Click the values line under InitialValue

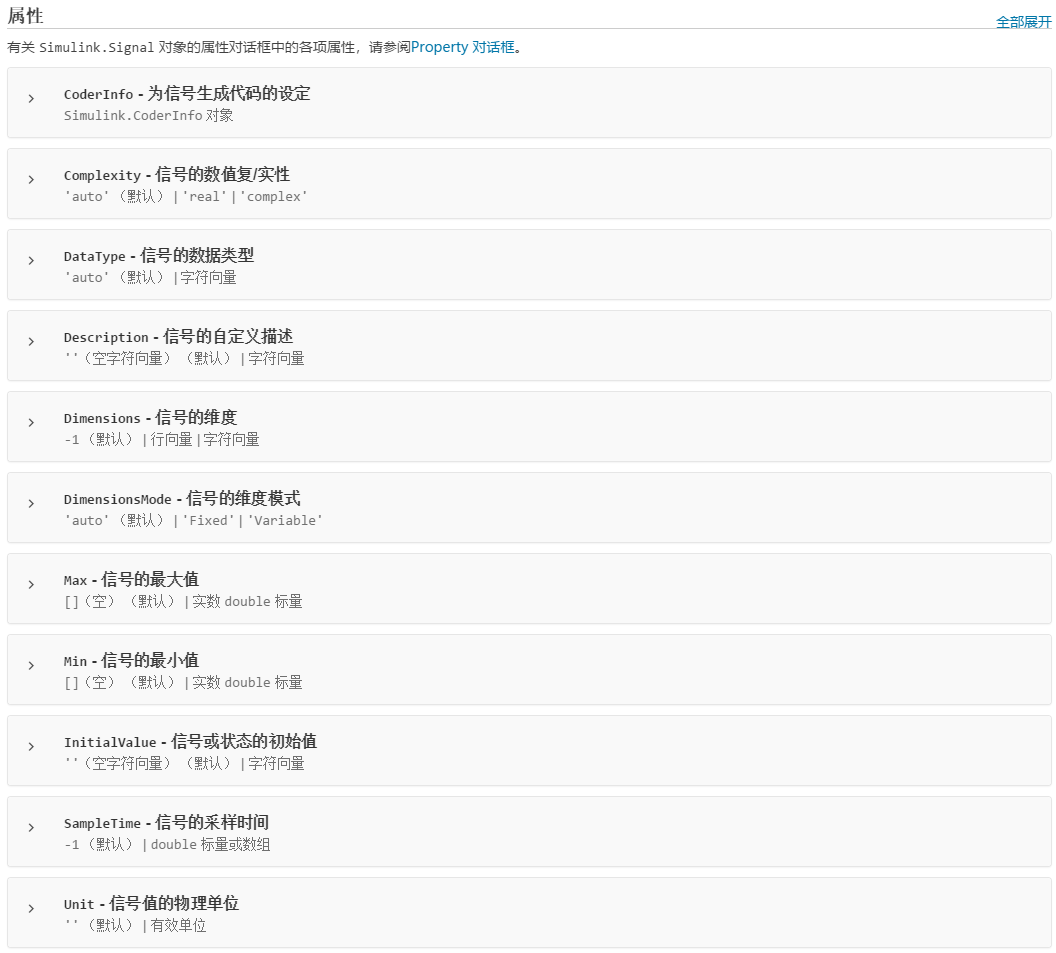(185, 763)
